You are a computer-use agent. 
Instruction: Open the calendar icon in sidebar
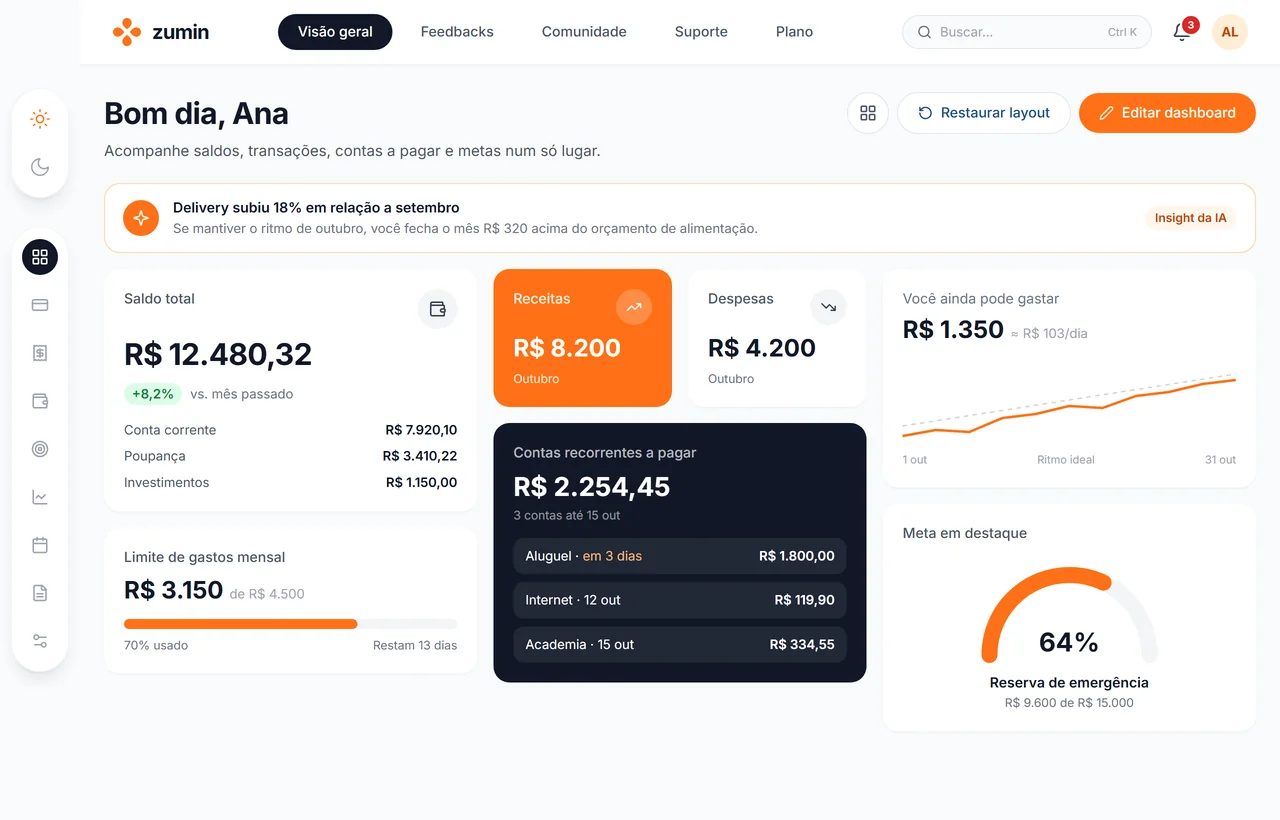coord(40,545)
